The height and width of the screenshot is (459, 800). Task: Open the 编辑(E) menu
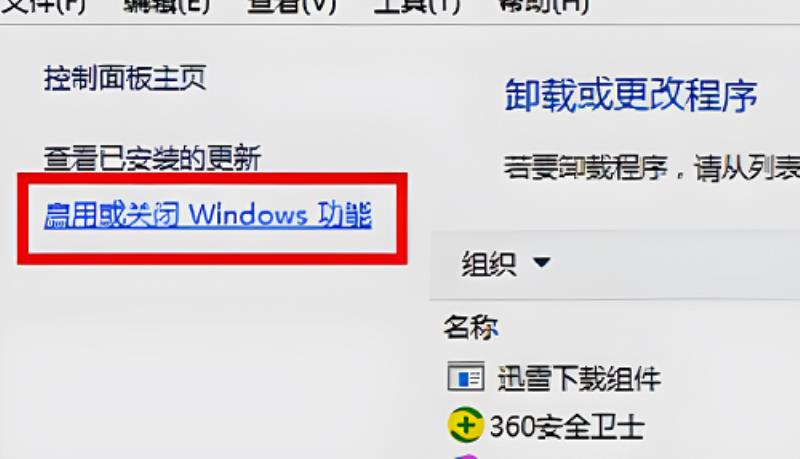point(167,6)
